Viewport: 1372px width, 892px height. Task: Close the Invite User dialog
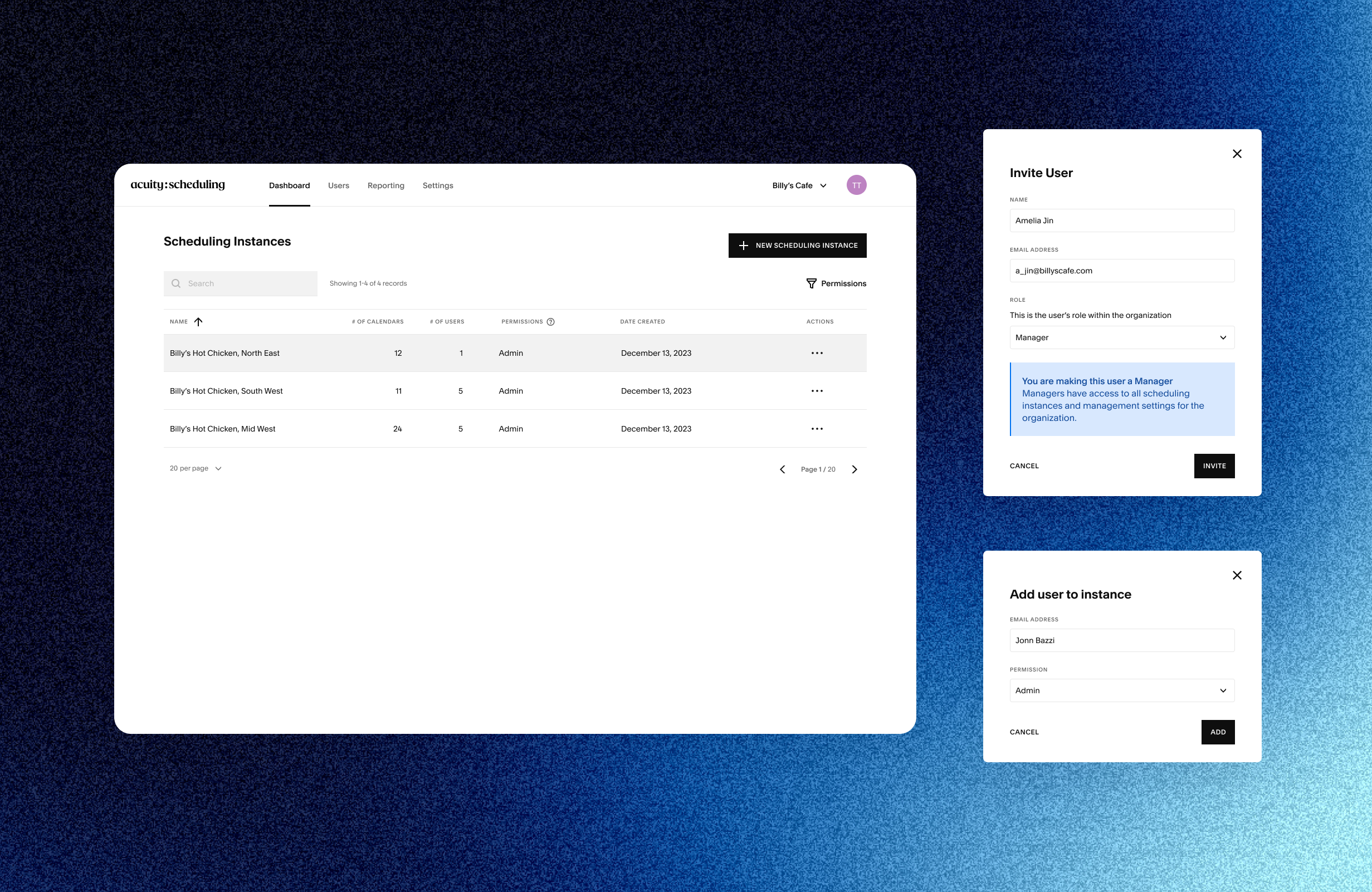pyautogui.click(x=1237, y=153)
